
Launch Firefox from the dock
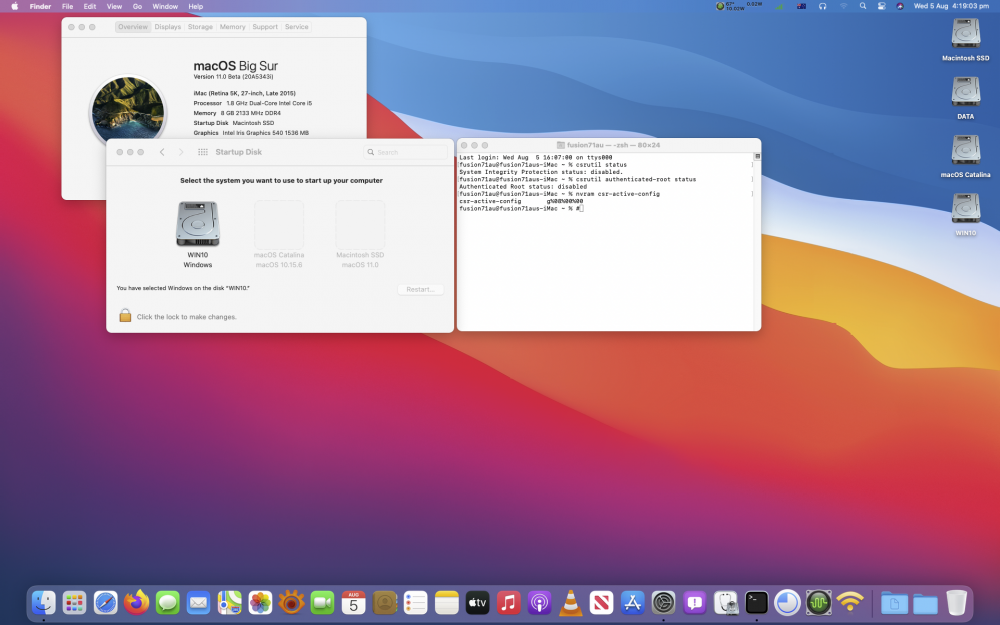click(136, 602)
